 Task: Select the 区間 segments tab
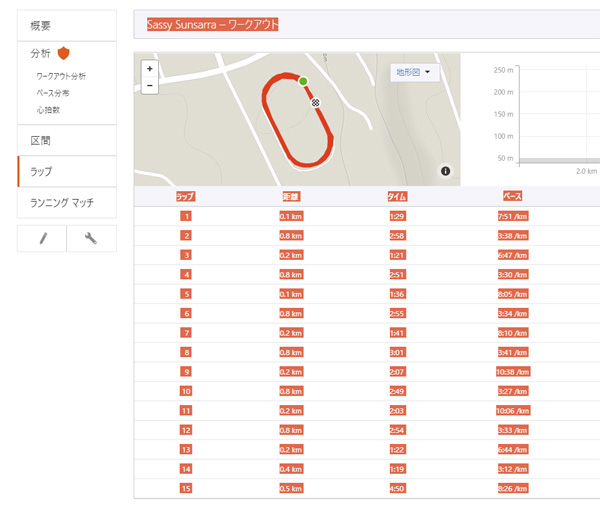click(x=66, y=140)
